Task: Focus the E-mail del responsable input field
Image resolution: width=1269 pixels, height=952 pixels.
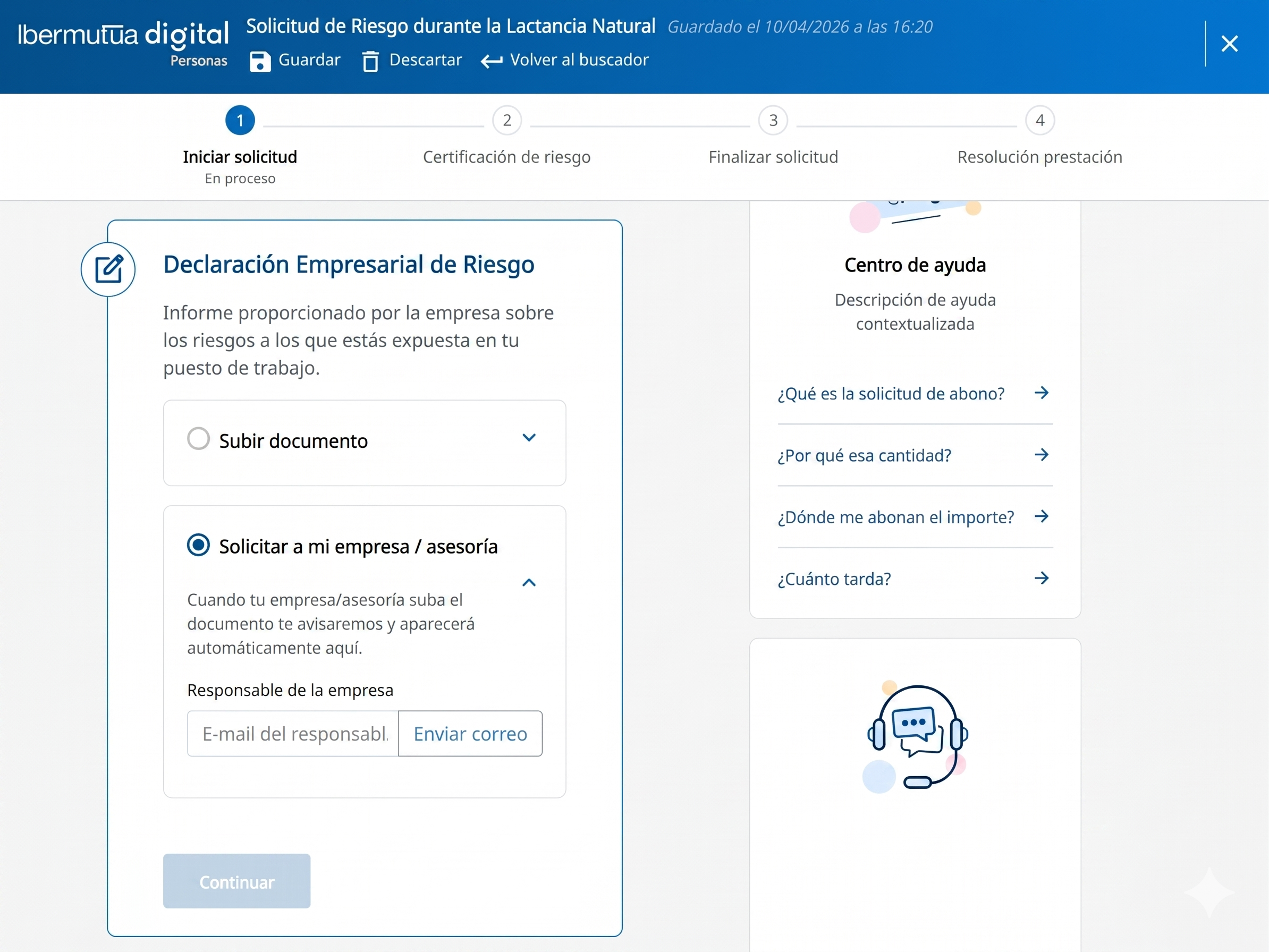Action: [293, 734]
